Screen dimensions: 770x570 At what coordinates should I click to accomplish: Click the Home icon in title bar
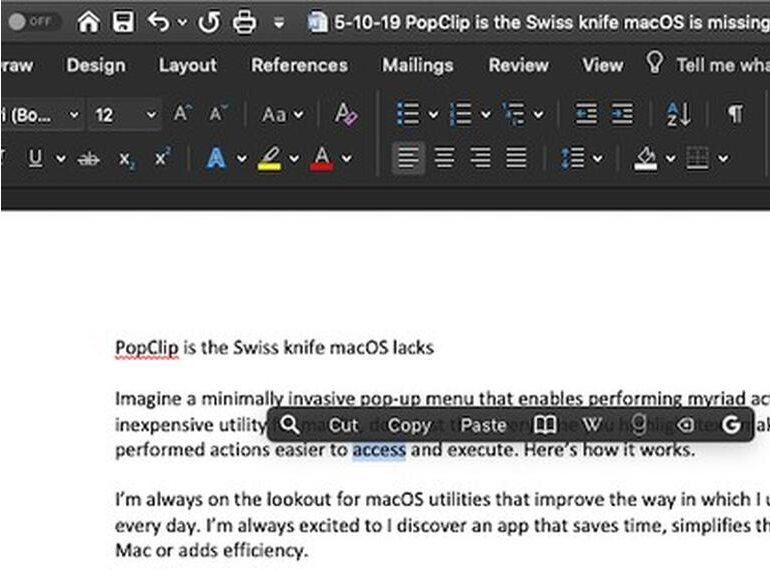pos(88,22)
